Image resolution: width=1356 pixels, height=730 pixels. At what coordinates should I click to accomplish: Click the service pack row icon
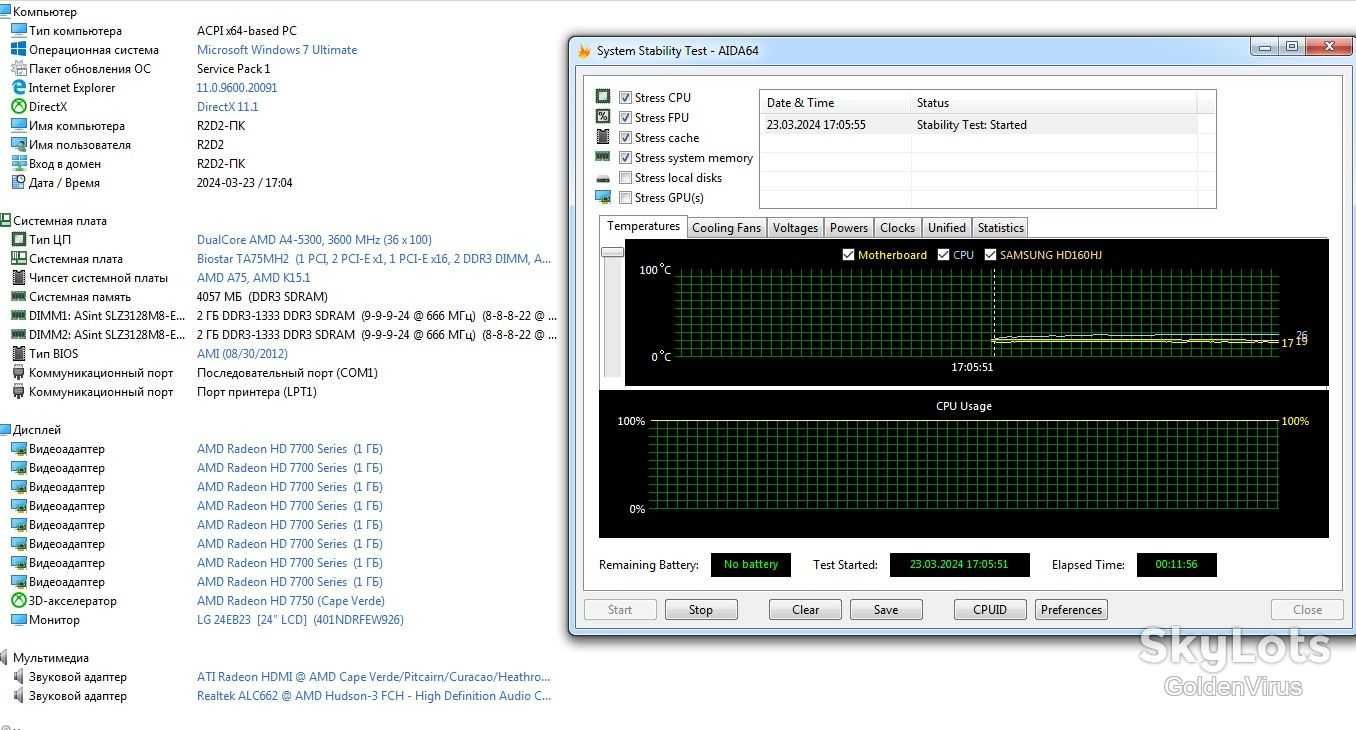point(18,69)
